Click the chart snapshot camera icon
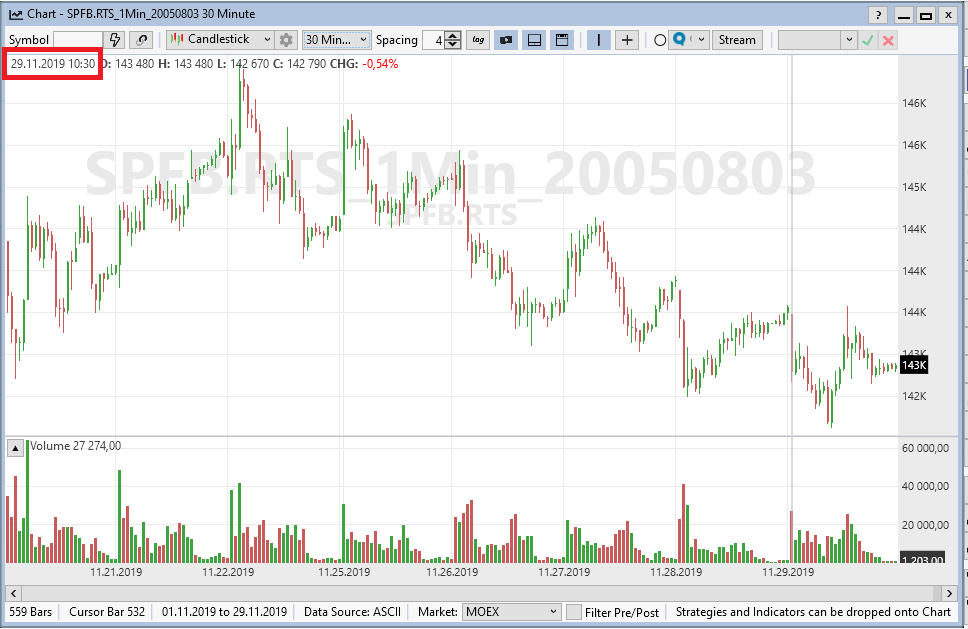 tap(506, 39)
